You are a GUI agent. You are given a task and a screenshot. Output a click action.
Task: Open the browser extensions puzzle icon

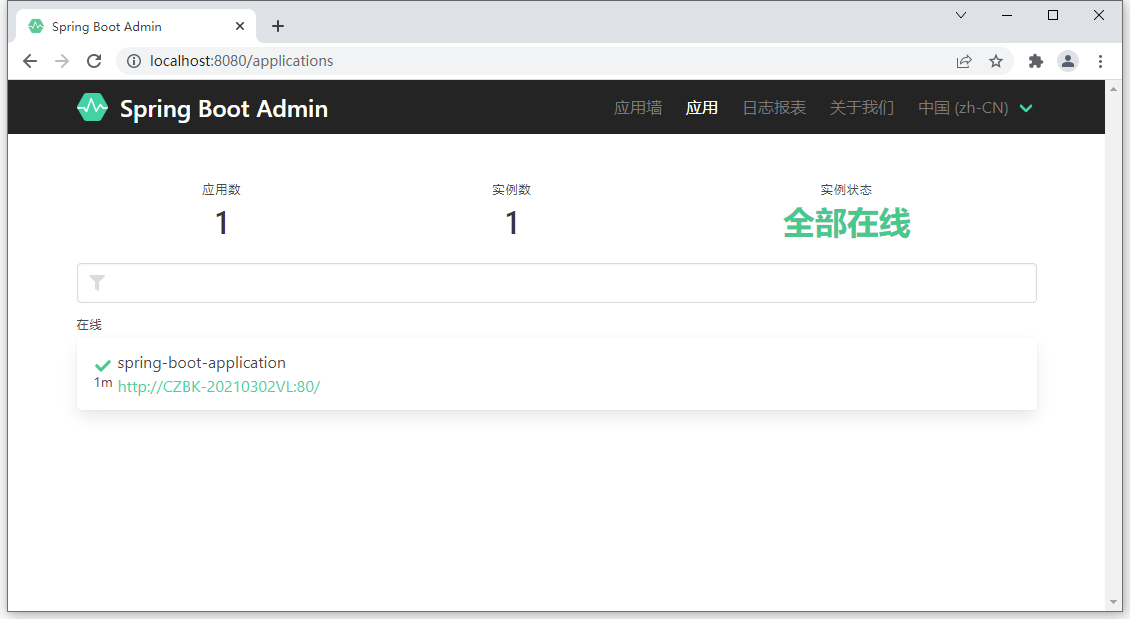1035,61
